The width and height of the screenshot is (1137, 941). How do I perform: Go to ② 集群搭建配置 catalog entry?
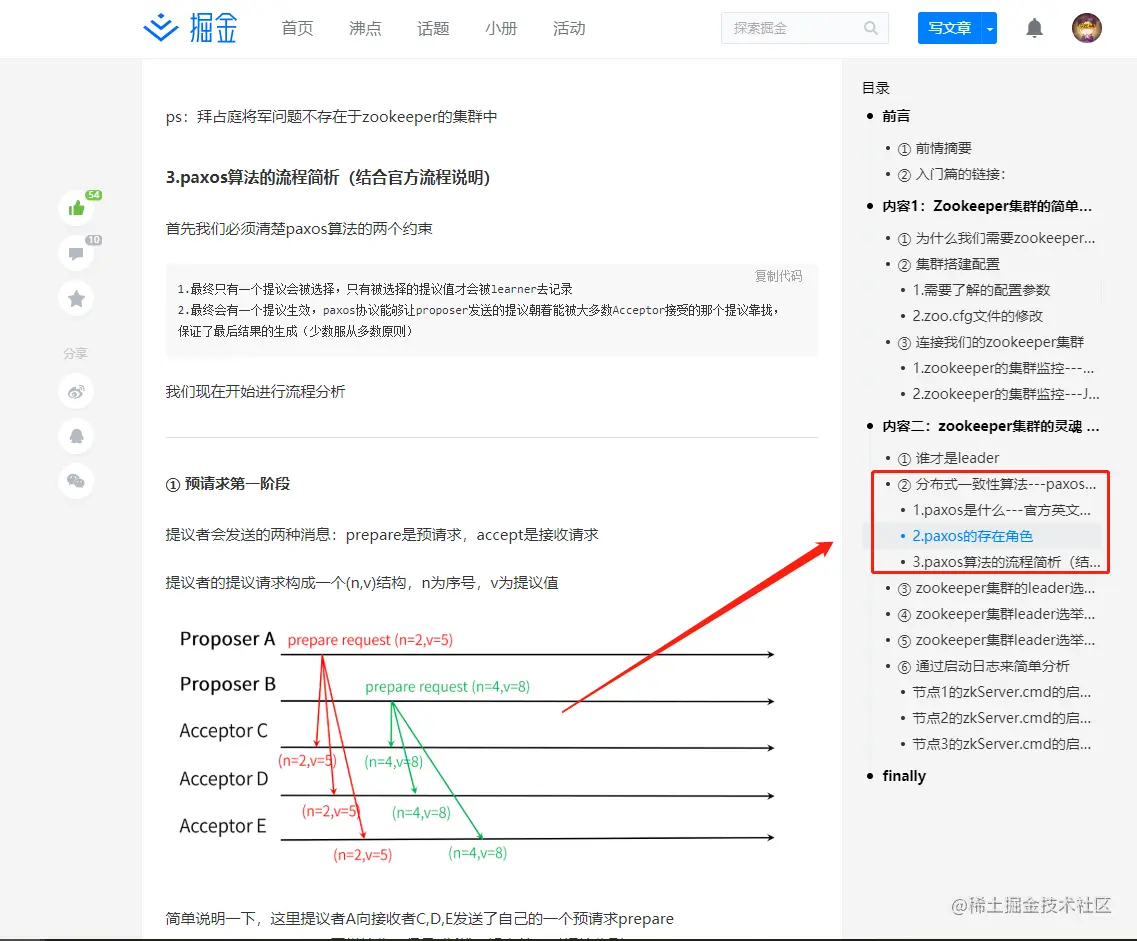tap(948, 265)
